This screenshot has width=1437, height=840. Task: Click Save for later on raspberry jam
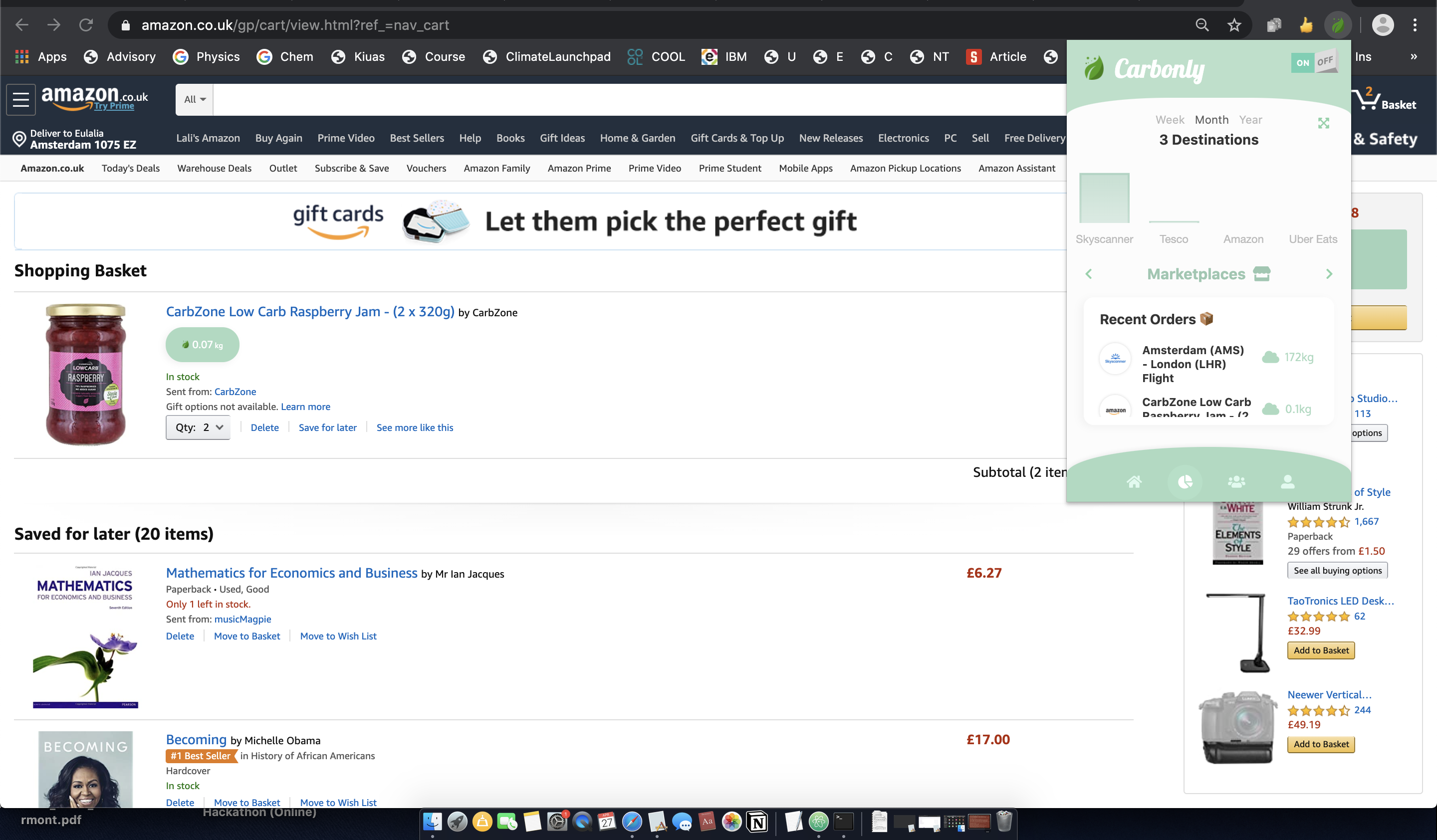point(327,427)
